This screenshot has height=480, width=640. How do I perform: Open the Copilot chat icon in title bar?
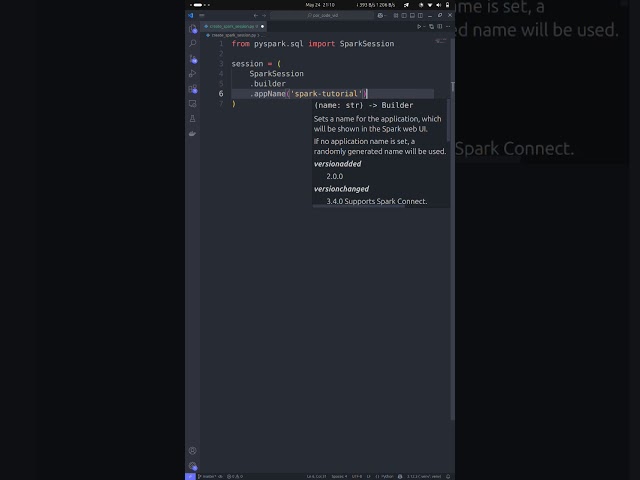(380, 16)
